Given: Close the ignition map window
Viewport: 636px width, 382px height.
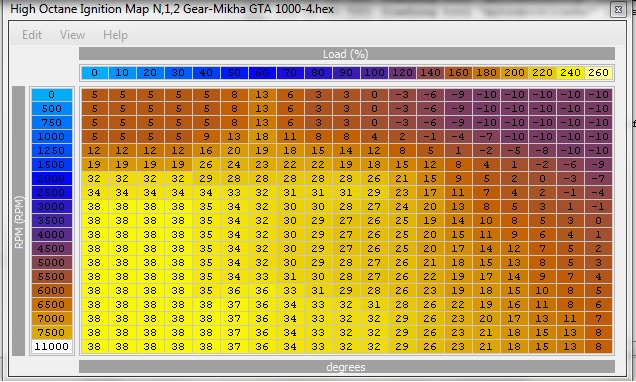Looking at the screenshot, I should pyautogui.click(x=618, y=9).
